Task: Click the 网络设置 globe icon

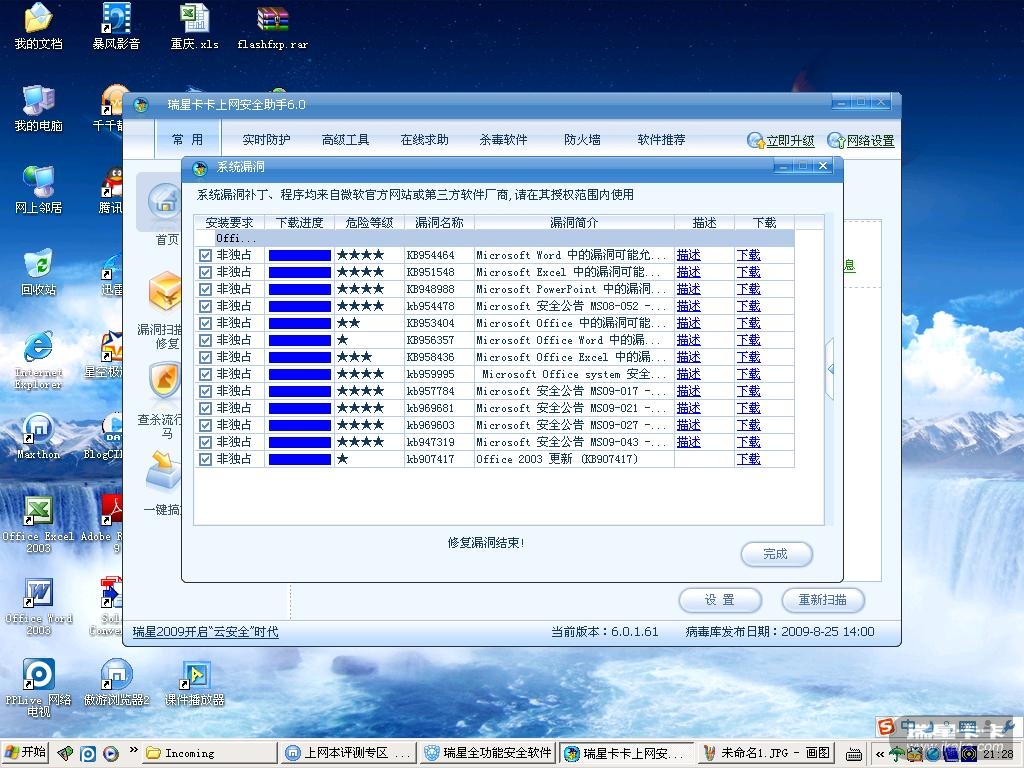Action: click(x=836, y=140)
